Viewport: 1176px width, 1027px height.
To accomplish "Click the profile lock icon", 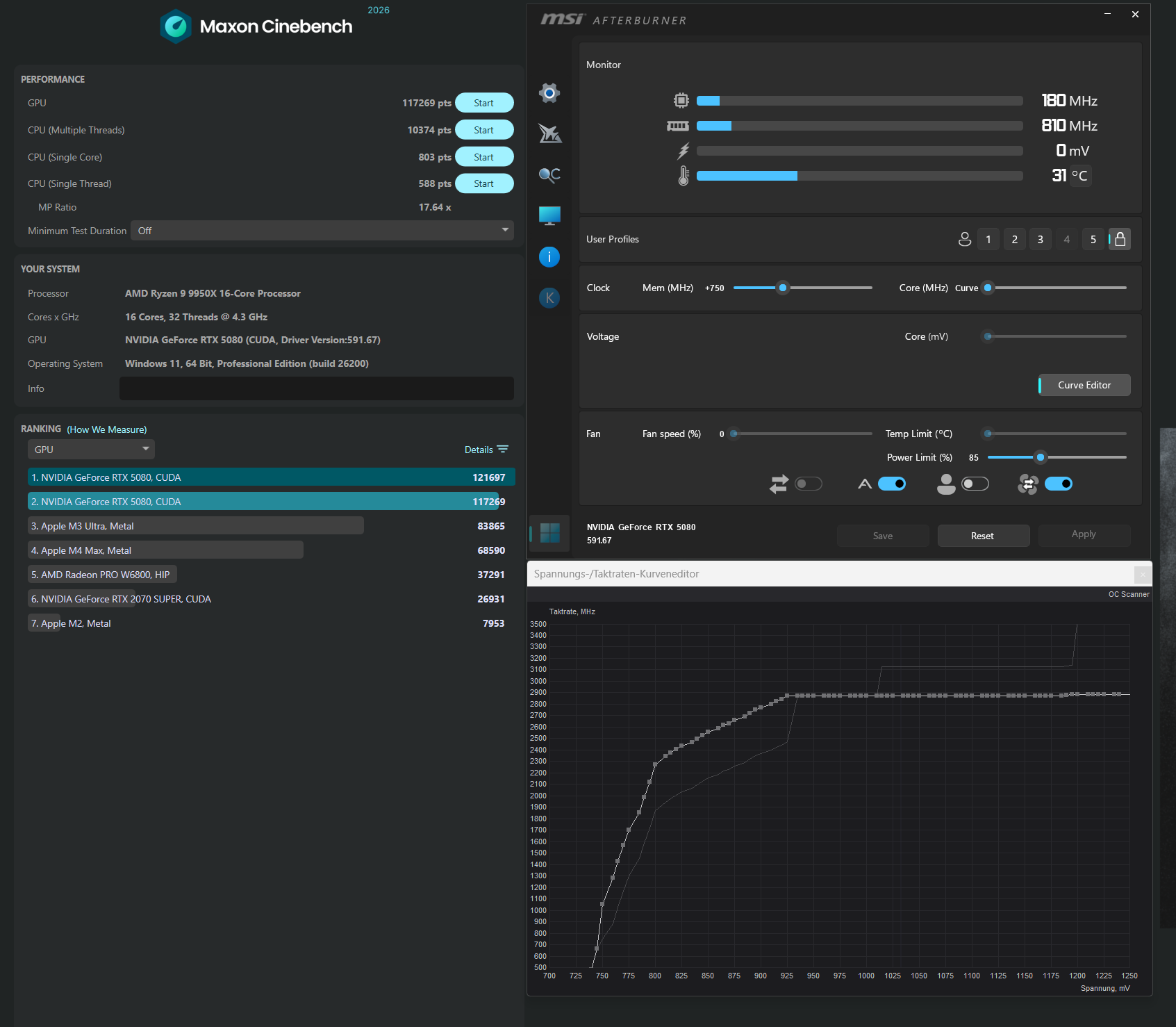I will click(1120, 239).
